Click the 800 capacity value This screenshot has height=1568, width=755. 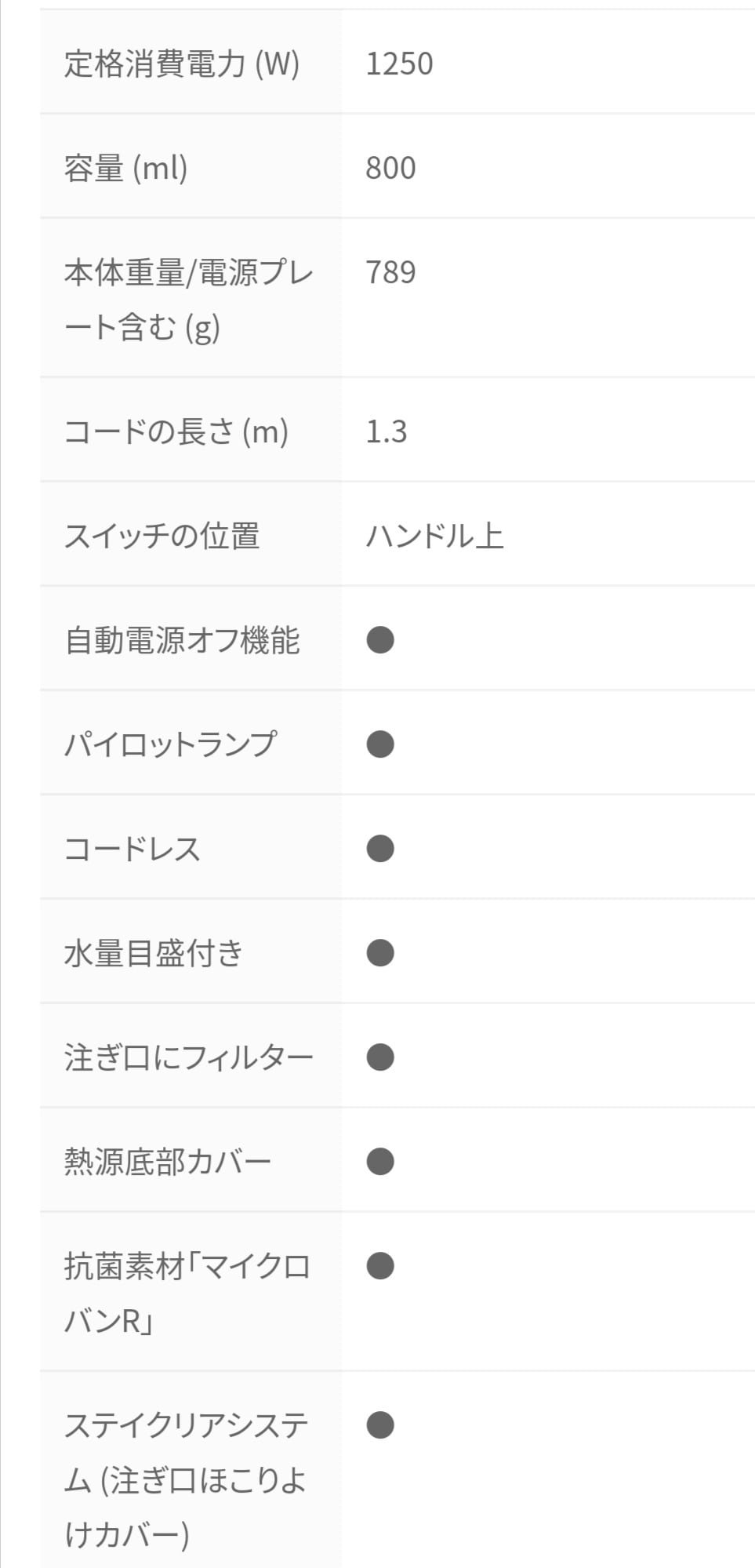coord(390,168)
